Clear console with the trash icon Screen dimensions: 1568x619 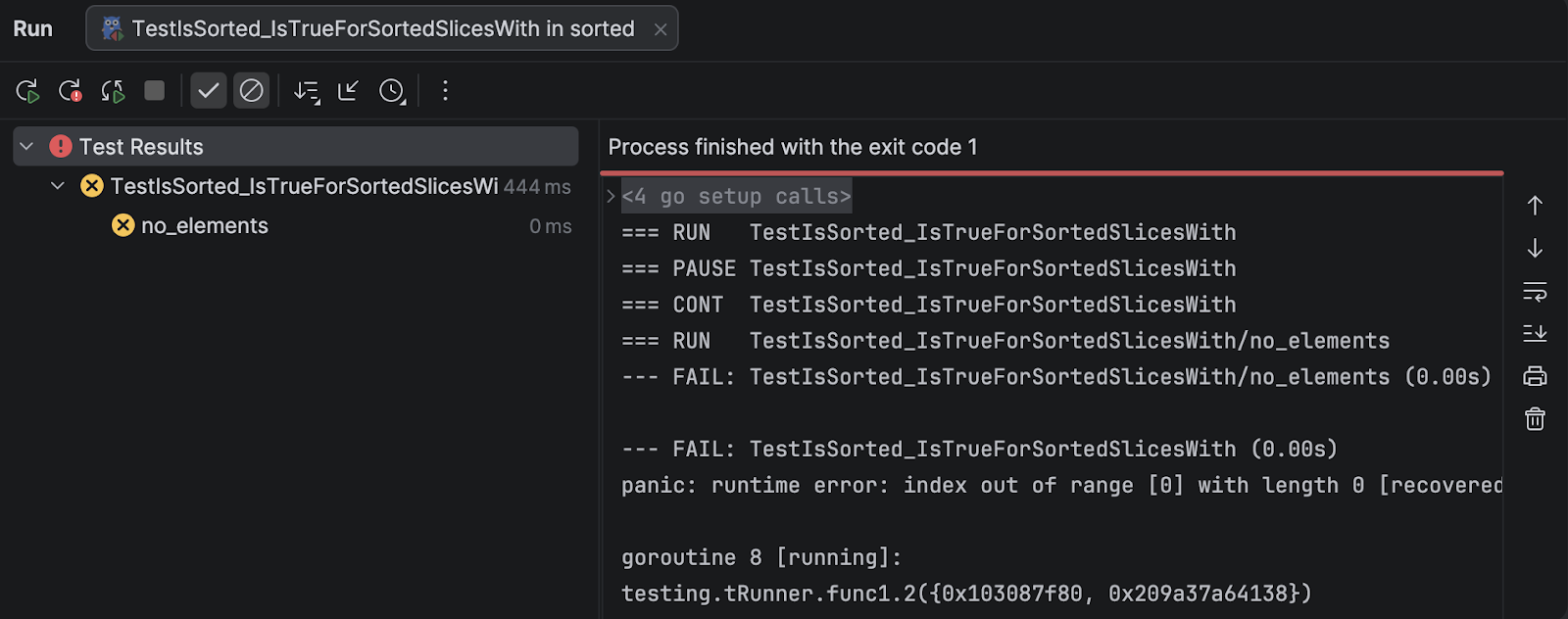point(1535,419)
